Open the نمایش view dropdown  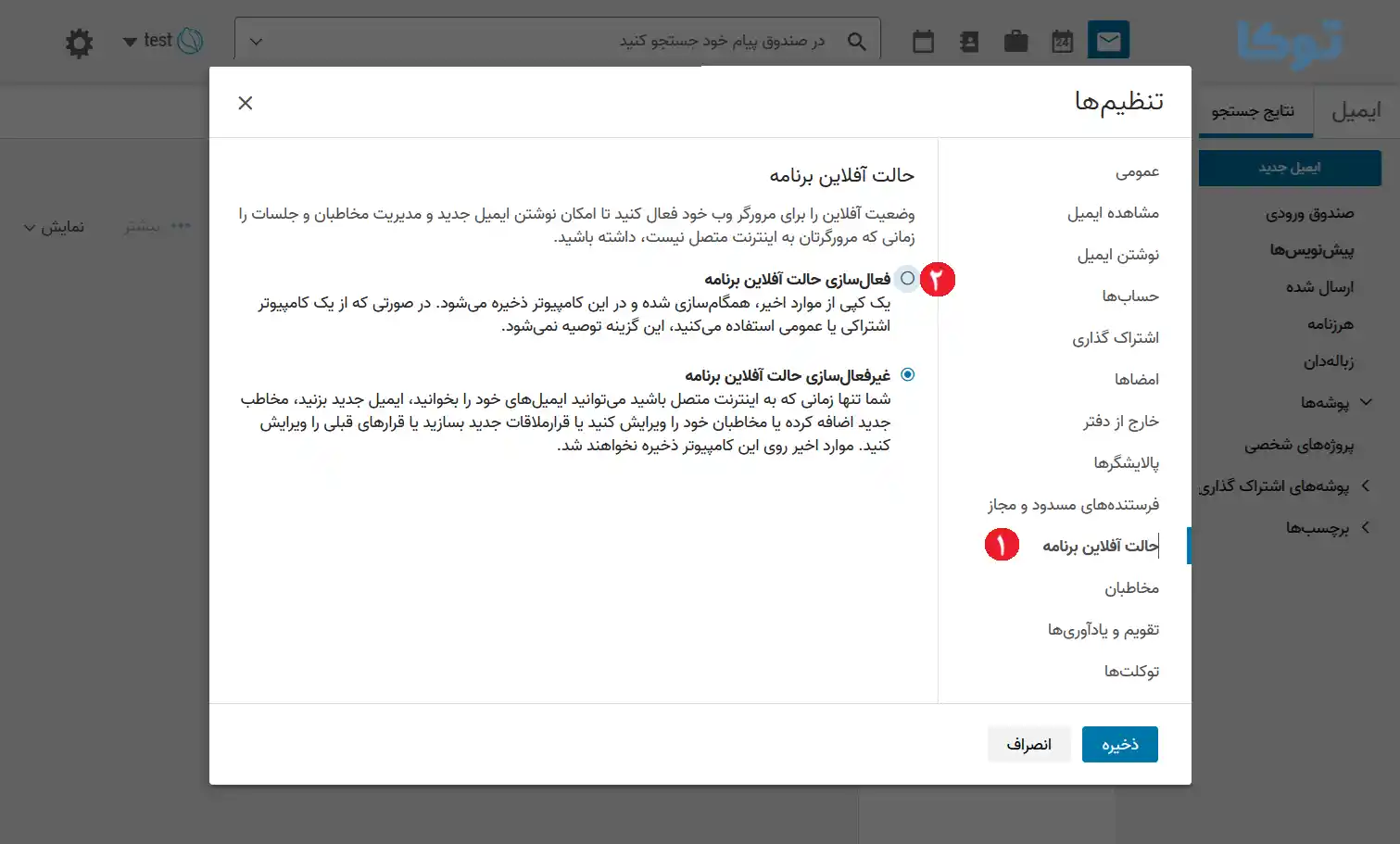pyautogui.click(x=54, y=227)
